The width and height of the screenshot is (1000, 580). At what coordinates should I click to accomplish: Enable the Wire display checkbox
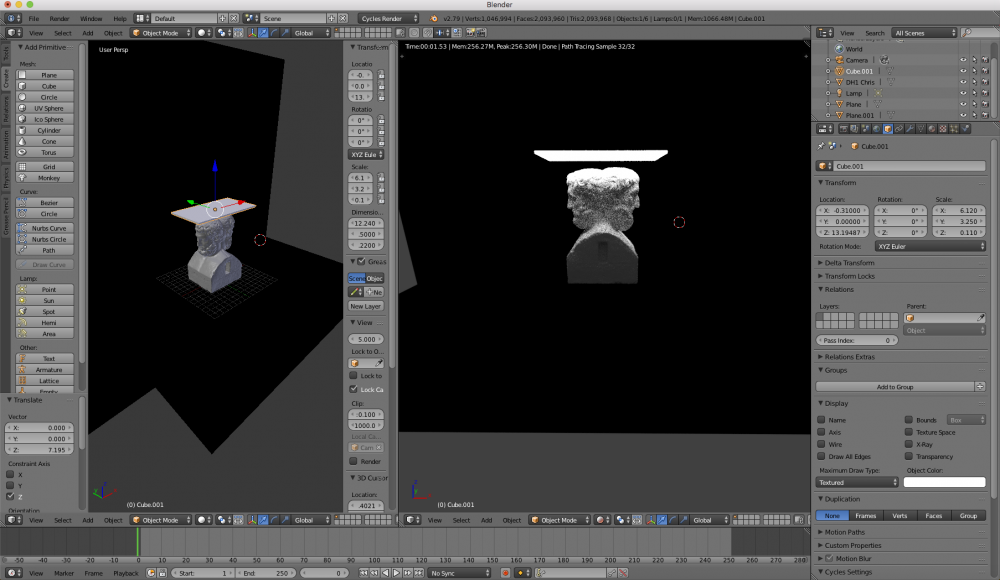(x=822, y=444)
